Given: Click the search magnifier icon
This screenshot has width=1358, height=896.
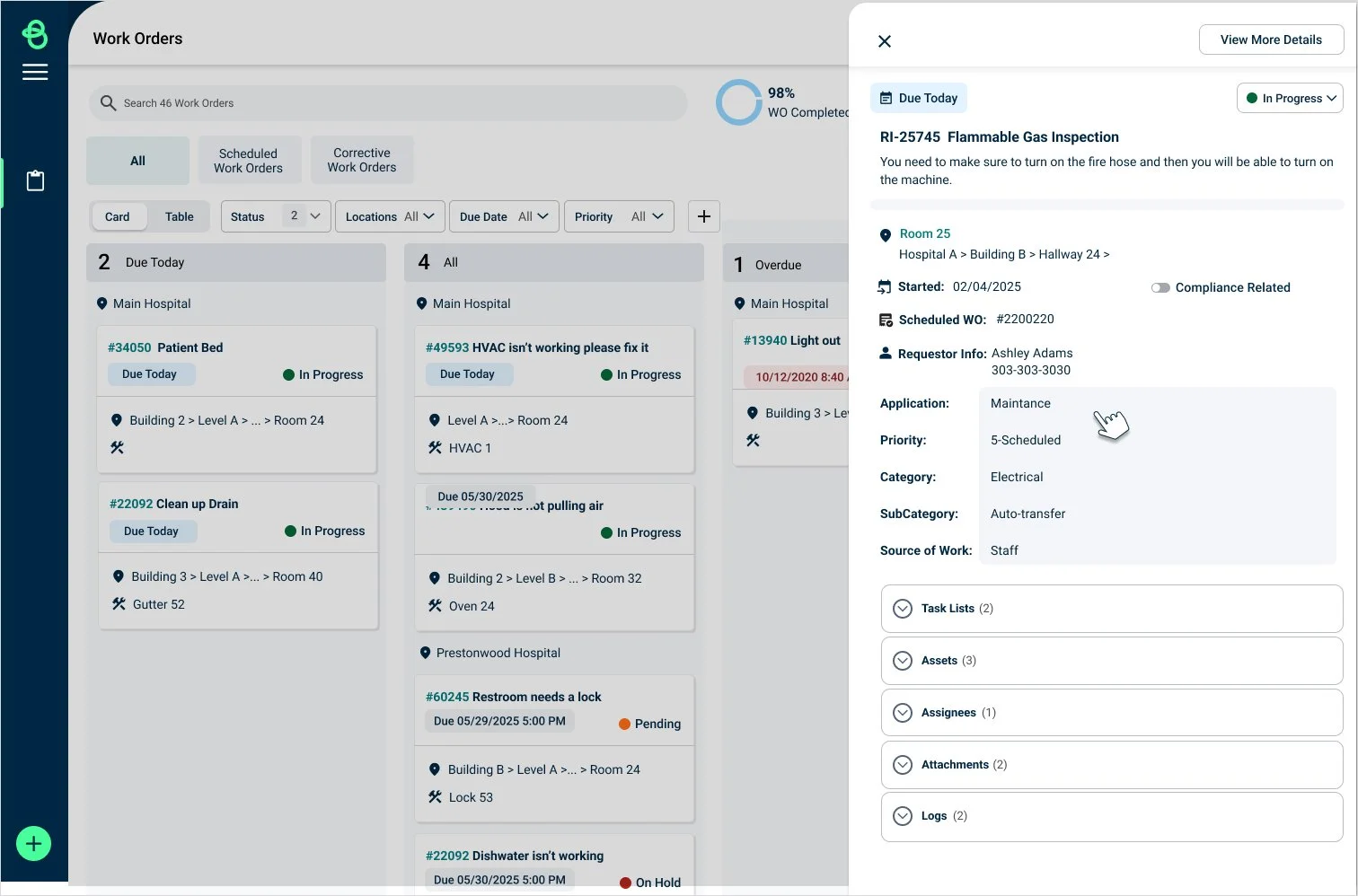Looking at the screenshot, I should [109, 103].
